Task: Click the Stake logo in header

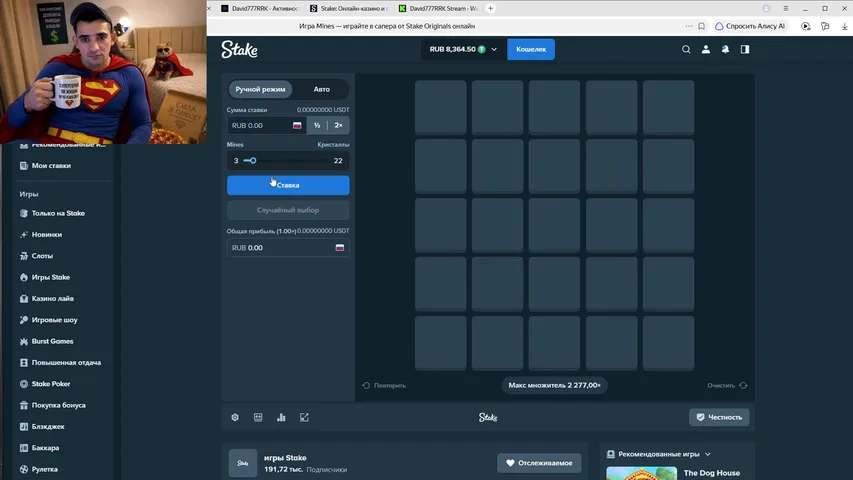Action: 239,50
